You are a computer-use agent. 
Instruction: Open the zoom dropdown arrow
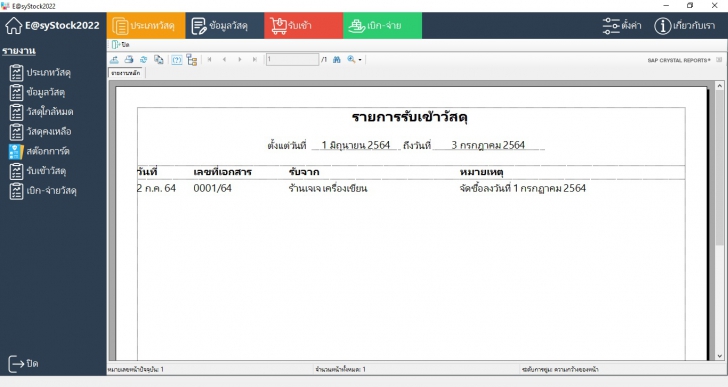(360, 60)
